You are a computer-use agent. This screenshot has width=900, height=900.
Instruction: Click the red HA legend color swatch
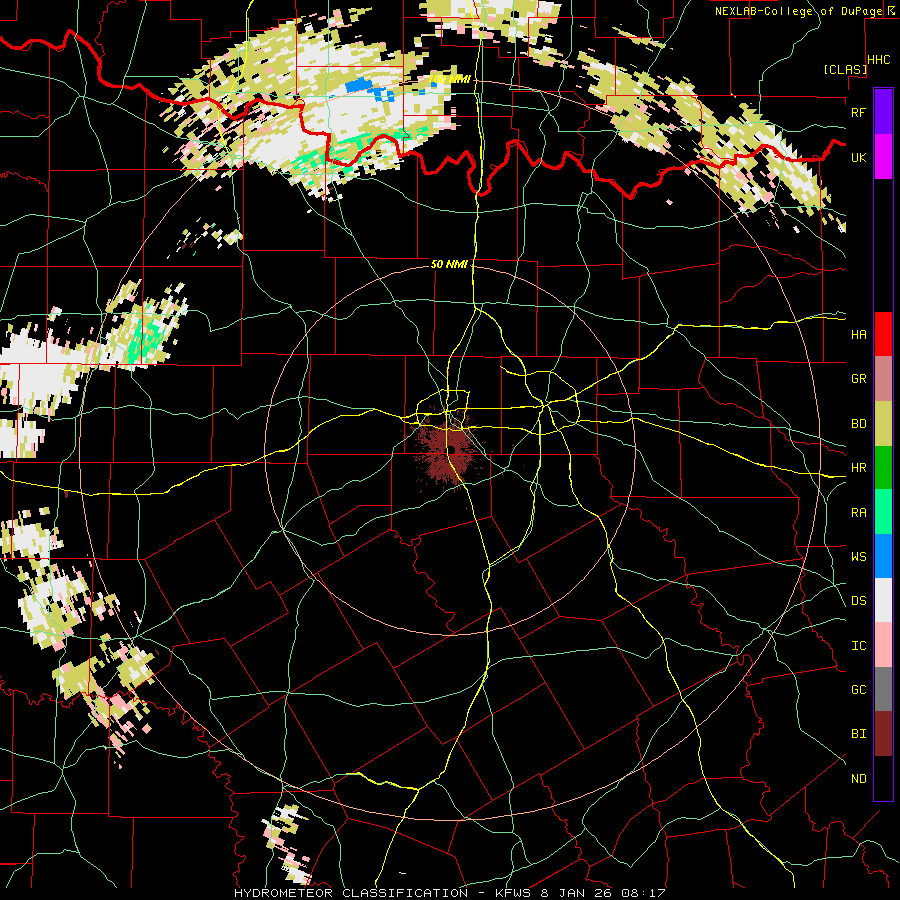(883, 334)
